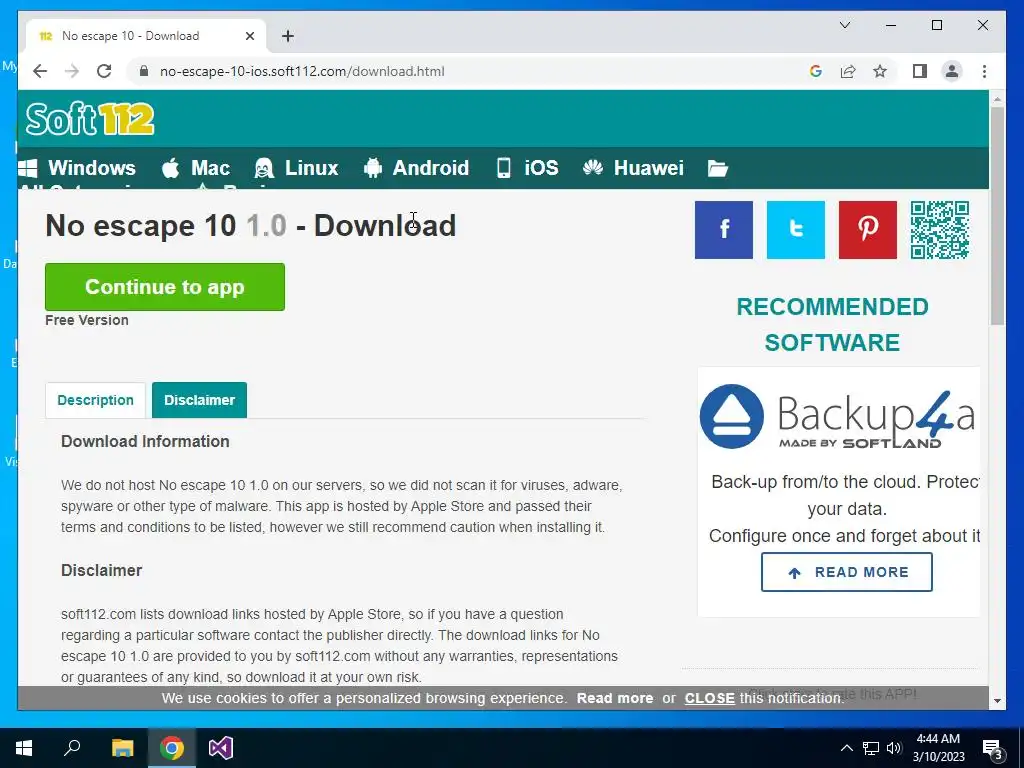
Task: Click the Soft112 logo
Action: (90, 119)
